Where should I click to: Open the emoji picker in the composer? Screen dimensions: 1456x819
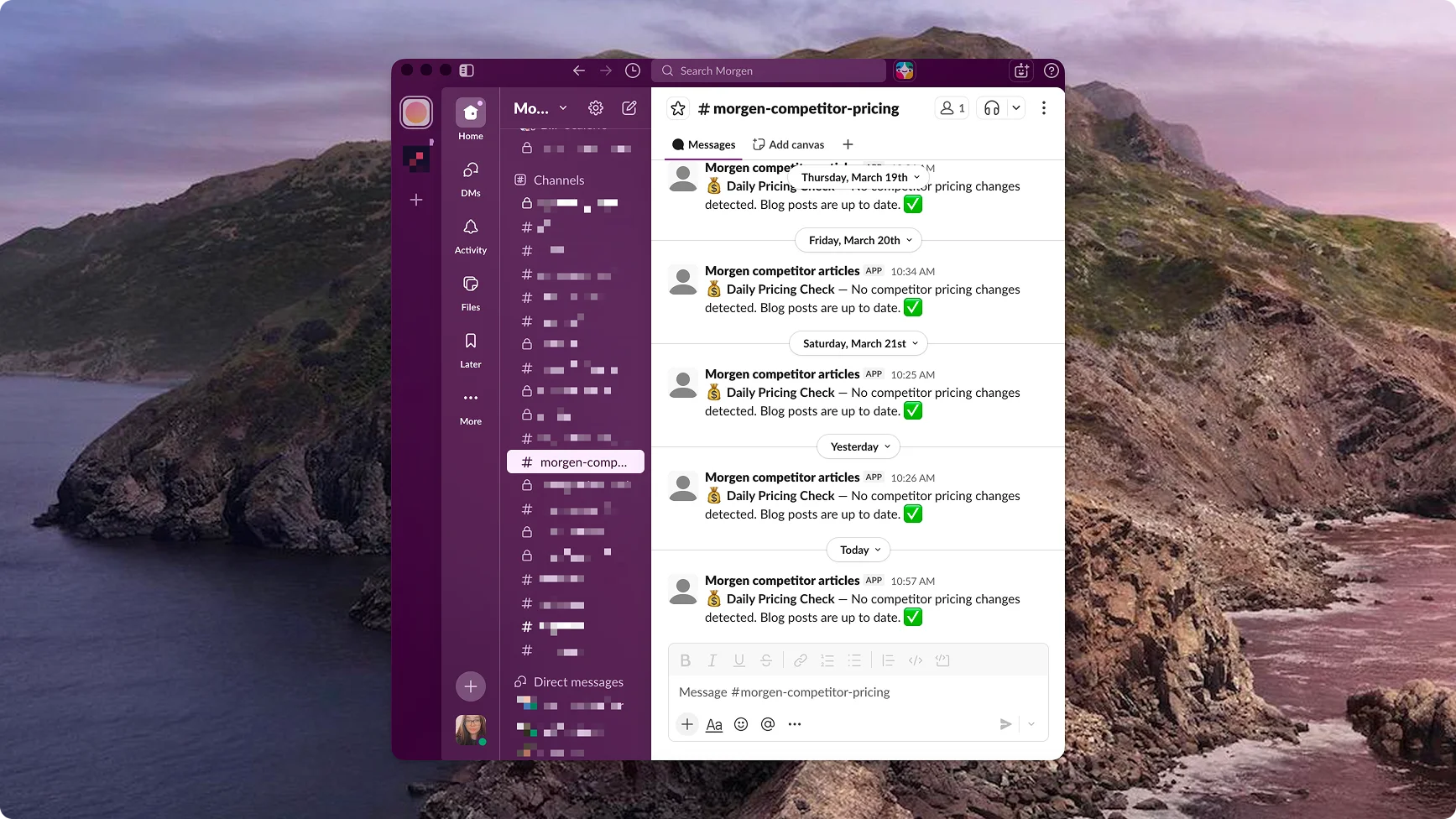[740, 723]
